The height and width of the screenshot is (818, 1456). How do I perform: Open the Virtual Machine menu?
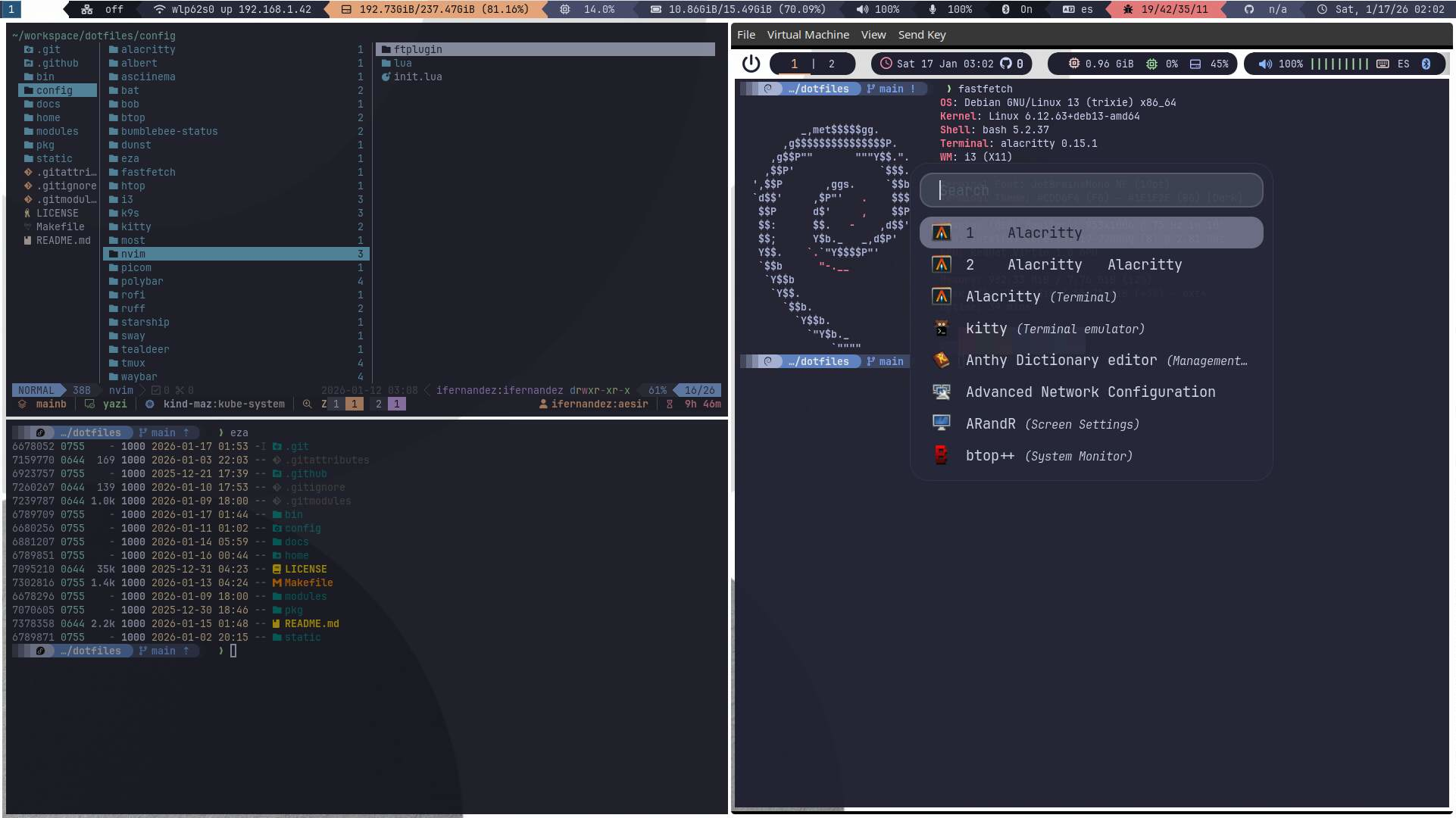pyautogui.click(x=808, y=35)
